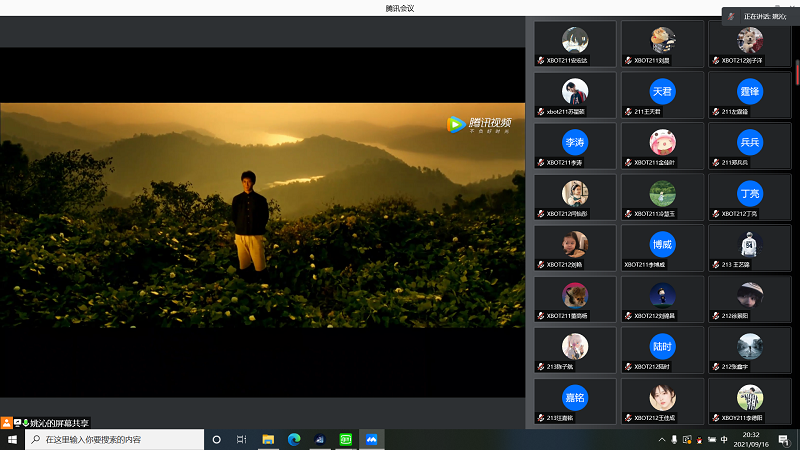Click the participant panel vertical scrollbar
The height and width of the screenshot is (450, 800).
tap(797, 73)
